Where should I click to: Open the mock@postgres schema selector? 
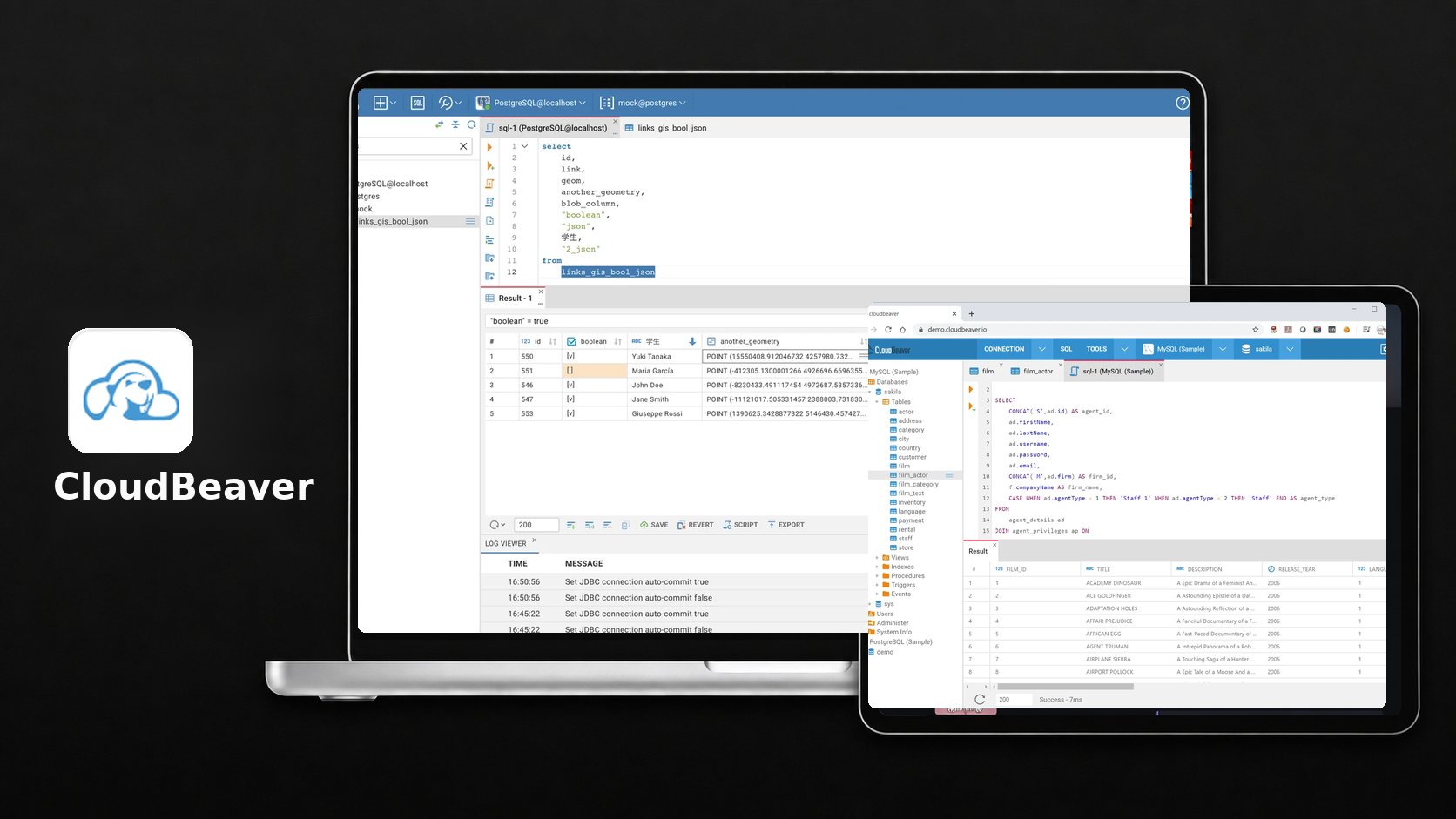[643, 103]
